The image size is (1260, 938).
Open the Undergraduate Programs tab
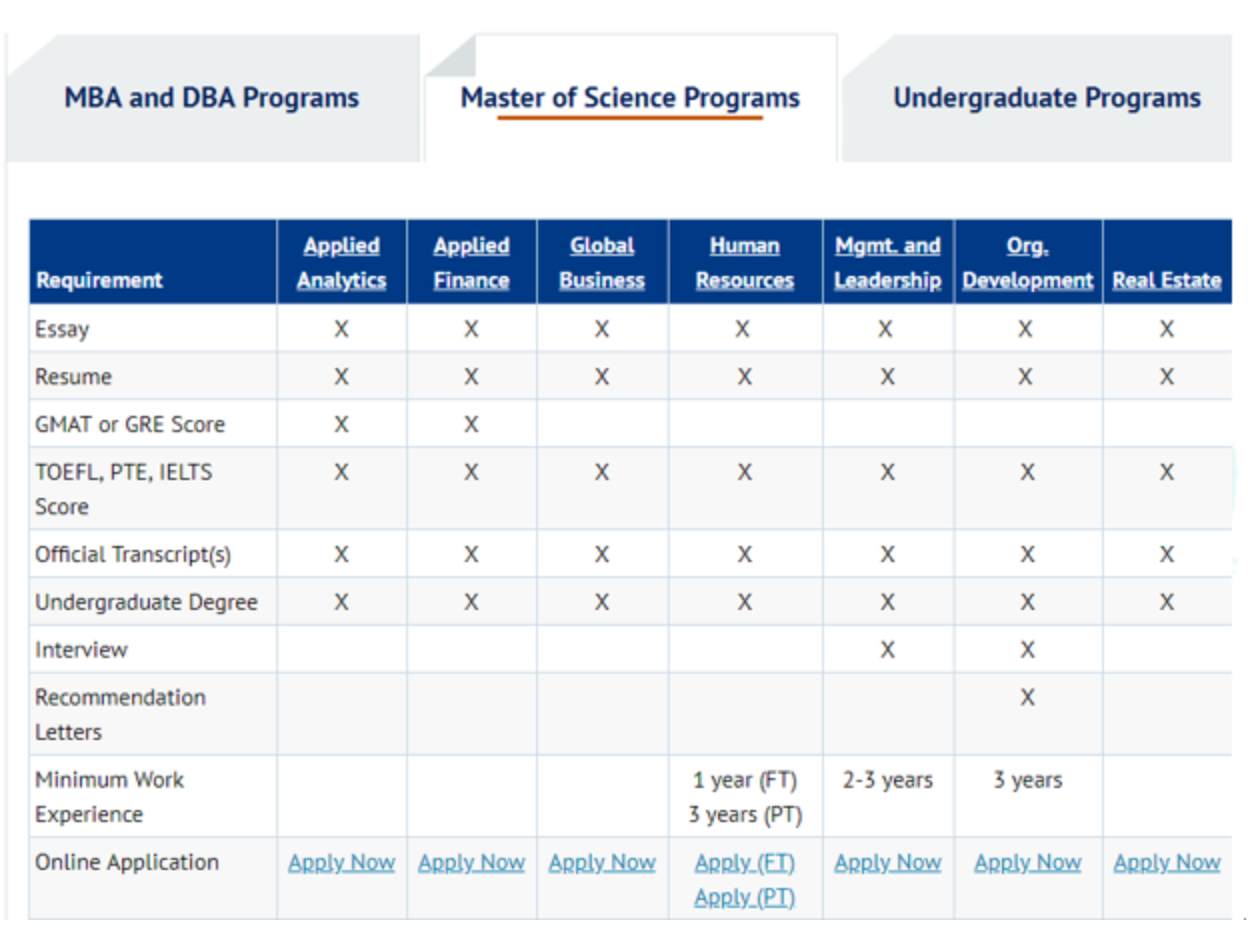pyautogui.click(x=1046, y=98)
